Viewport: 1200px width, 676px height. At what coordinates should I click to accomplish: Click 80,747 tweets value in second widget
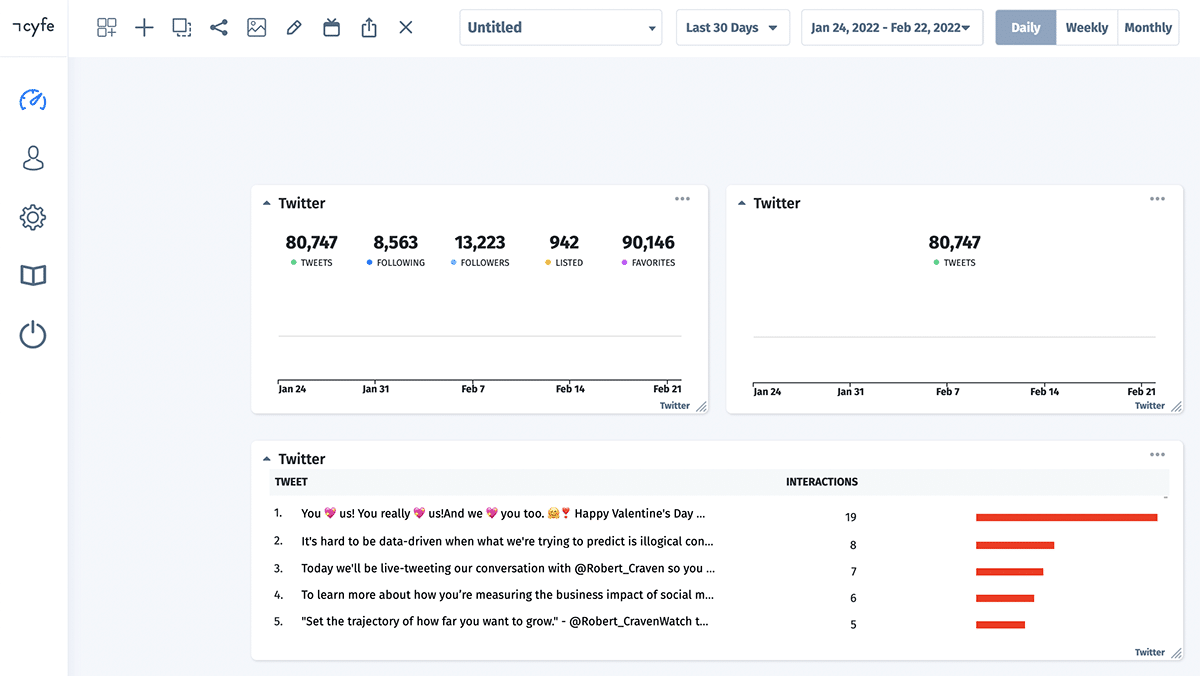point(955,242)
